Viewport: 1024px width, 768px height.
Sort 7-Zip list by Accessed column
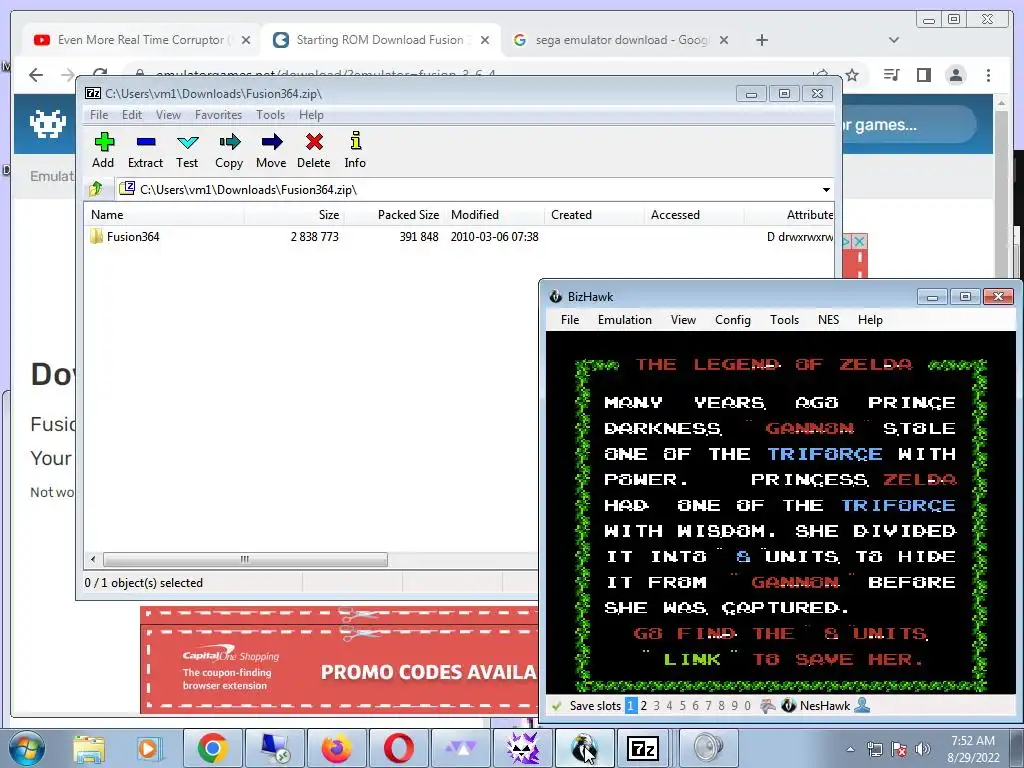(694, 215)
